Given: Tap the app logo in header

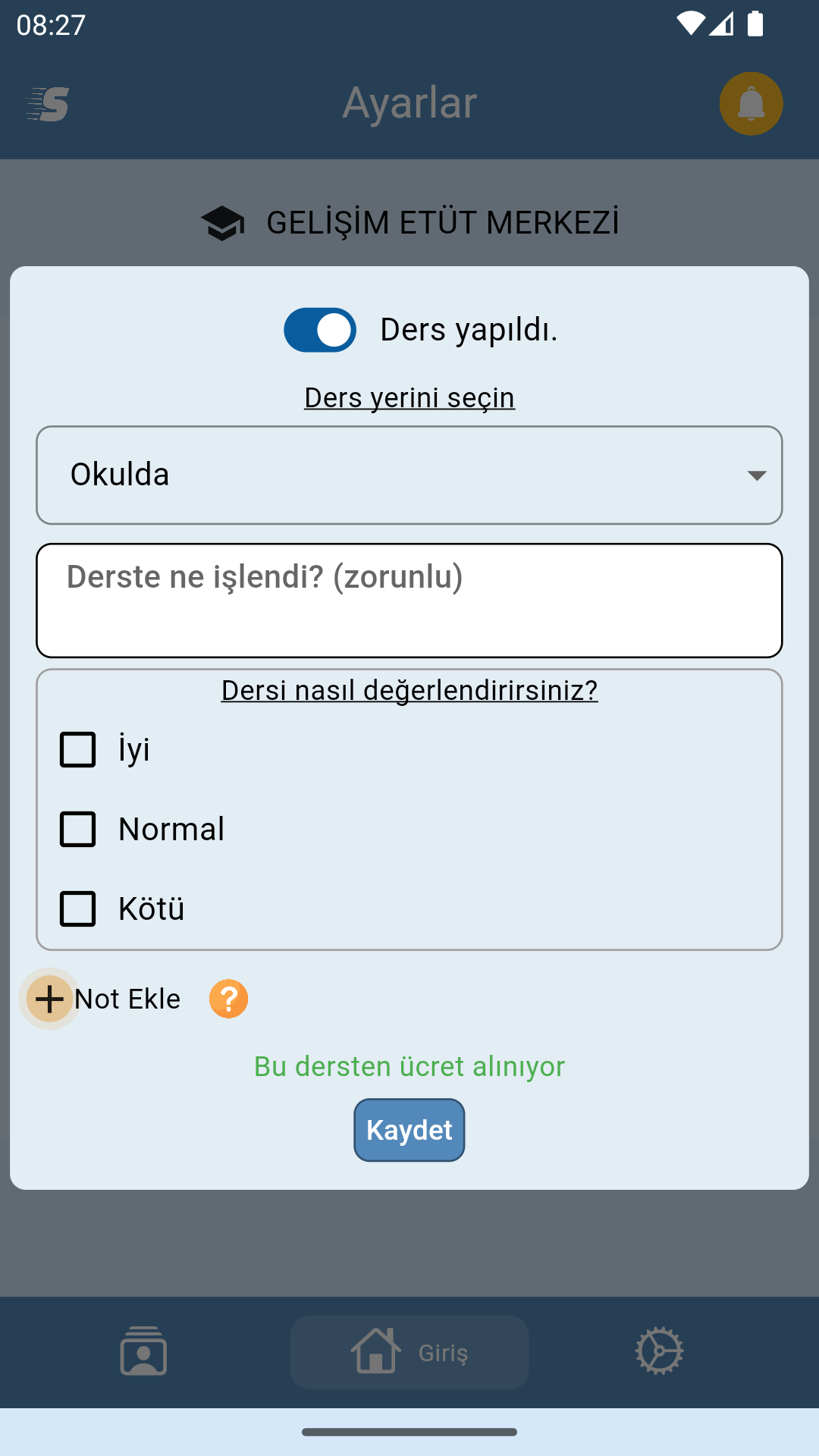Looking at the screenshot, I should click(48, 104).
